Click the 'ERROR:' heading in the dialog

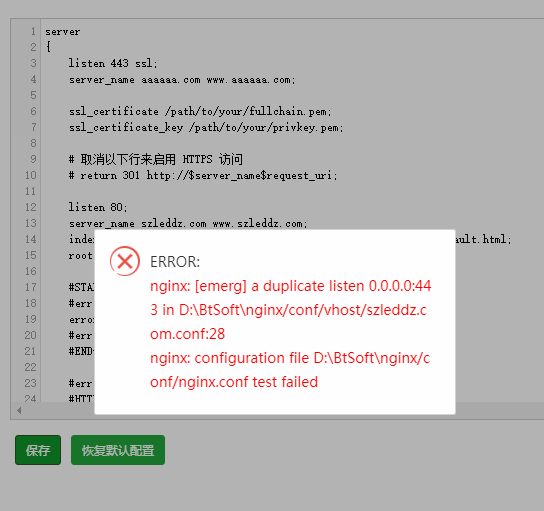coord(175,262)
